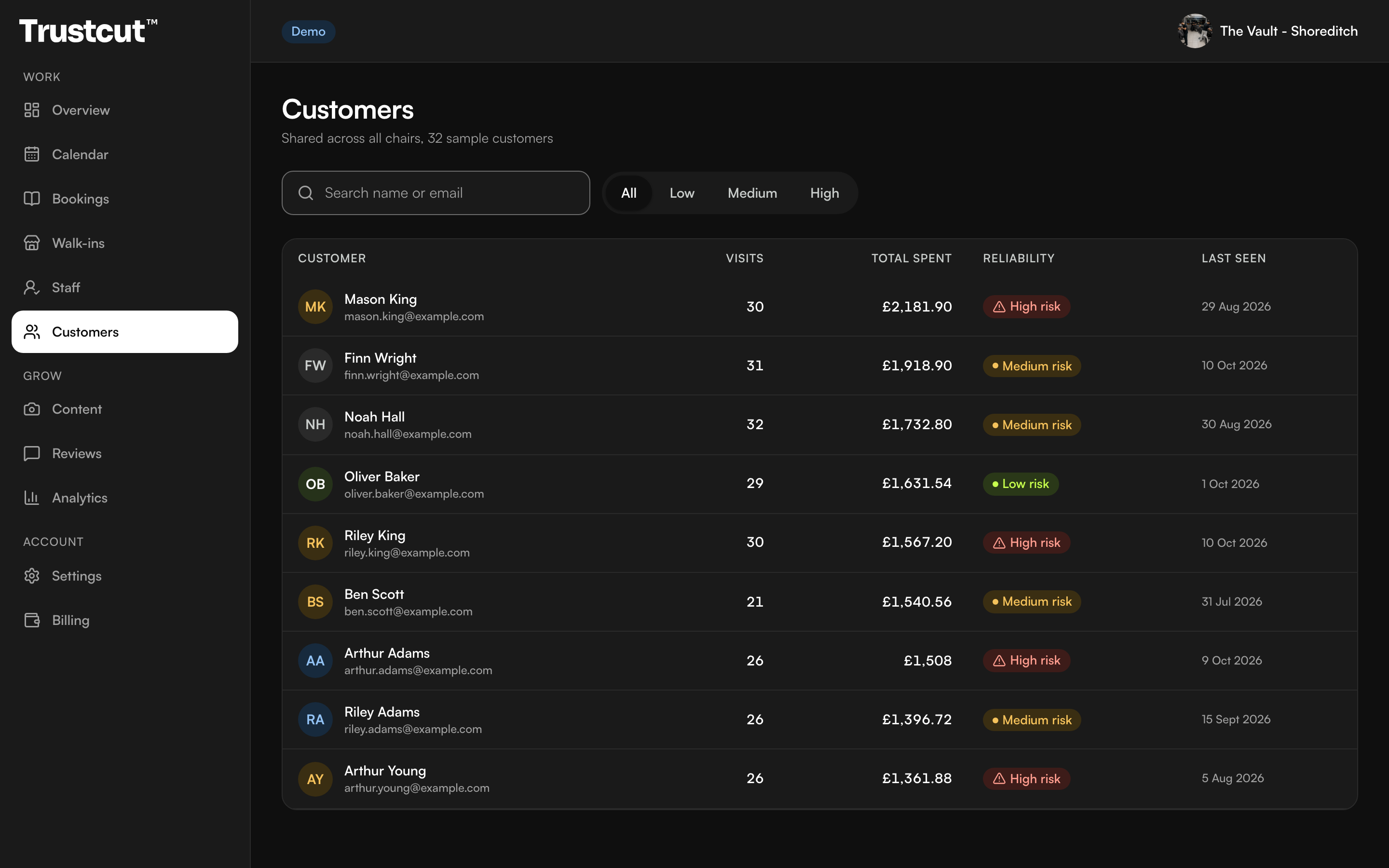
Task: Click the Trustcut logo
Action: [88, 30]
